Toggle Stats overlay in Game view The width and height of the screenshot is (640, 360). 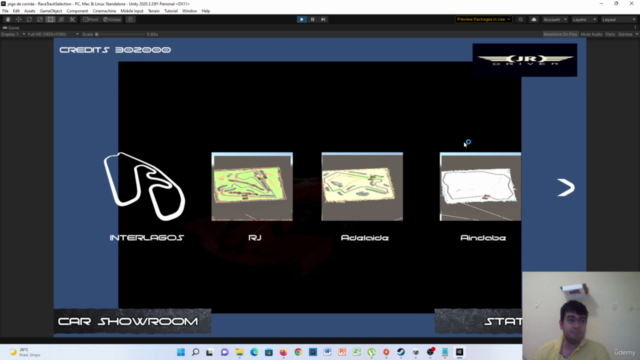610,34
